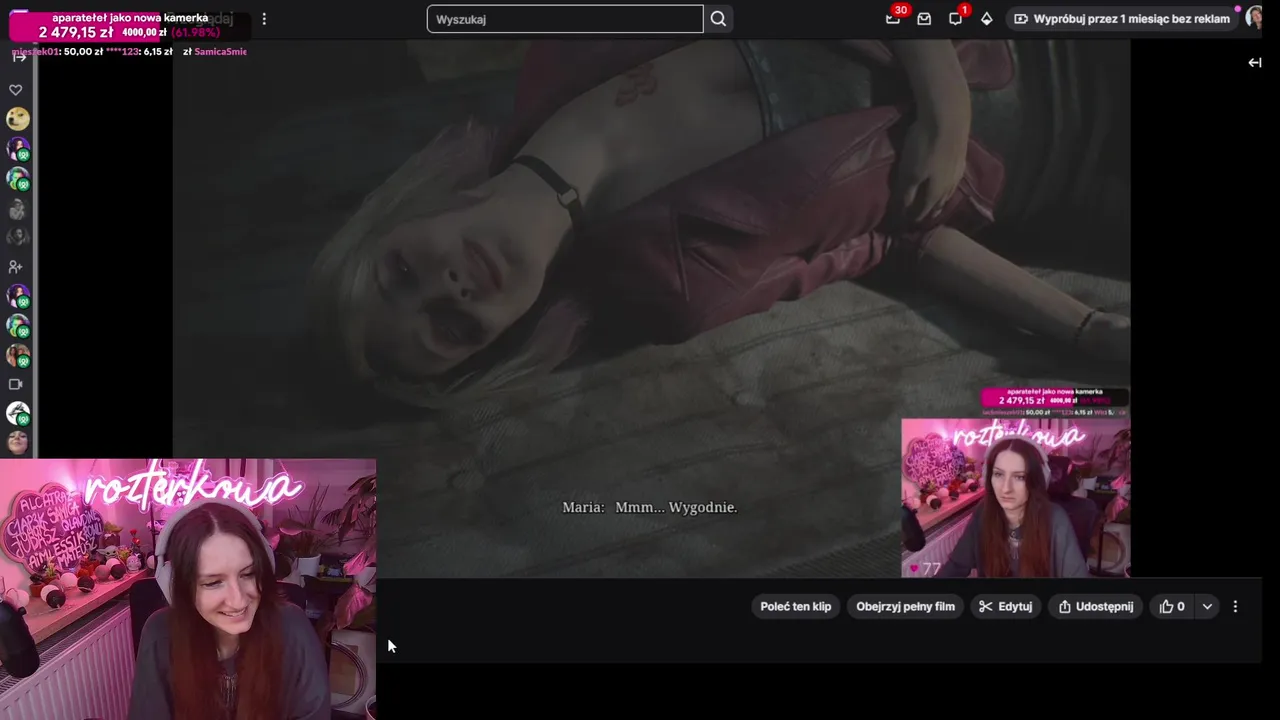This screenshot has width=1280, height=720.
Task: Click the Udostępnij share button
Action: (x=1096, y=606)
